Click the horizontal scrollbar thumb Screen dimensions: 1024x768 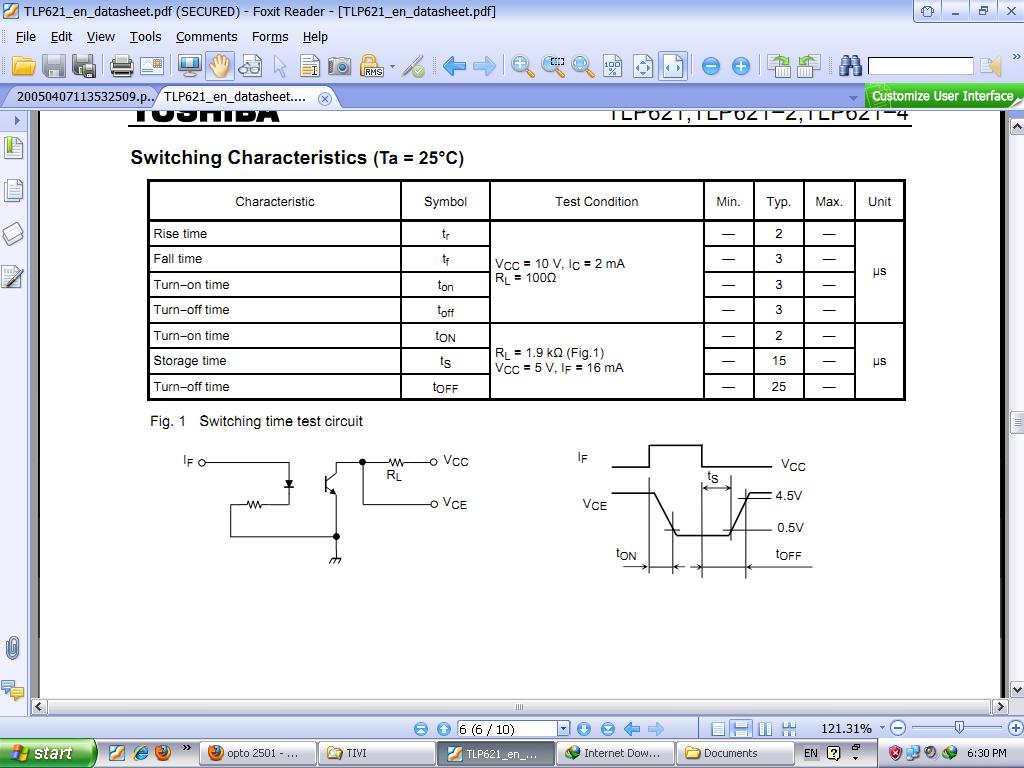click(519, 707)
